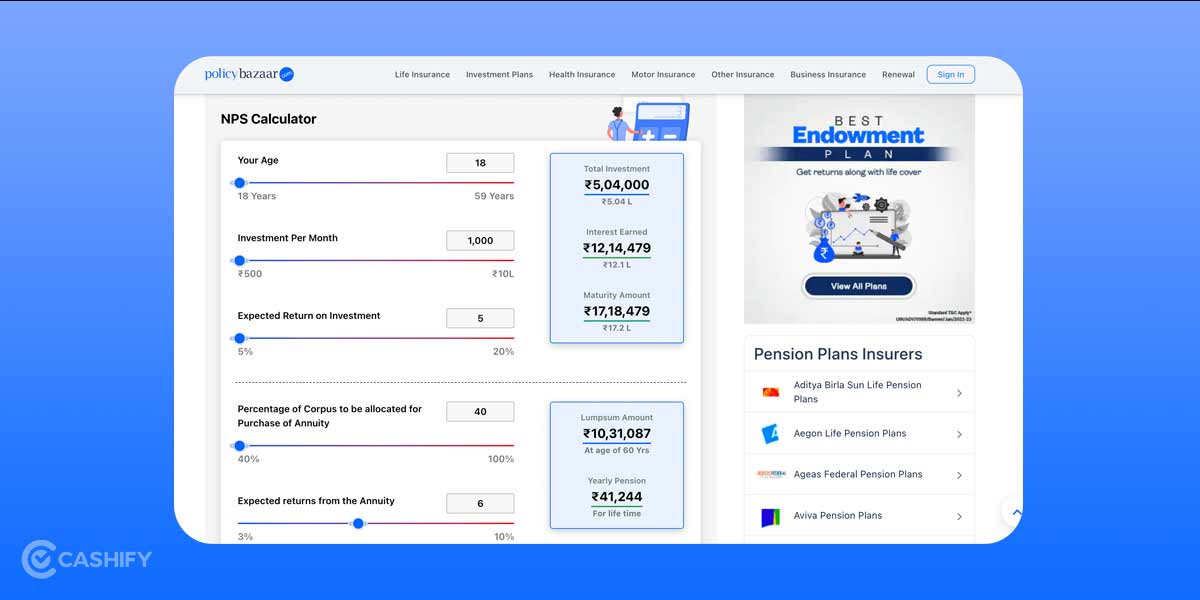Open the Health Insurance menu
Image resolution: width=1200 pixels, height=600 pixels.
[582, 74]
